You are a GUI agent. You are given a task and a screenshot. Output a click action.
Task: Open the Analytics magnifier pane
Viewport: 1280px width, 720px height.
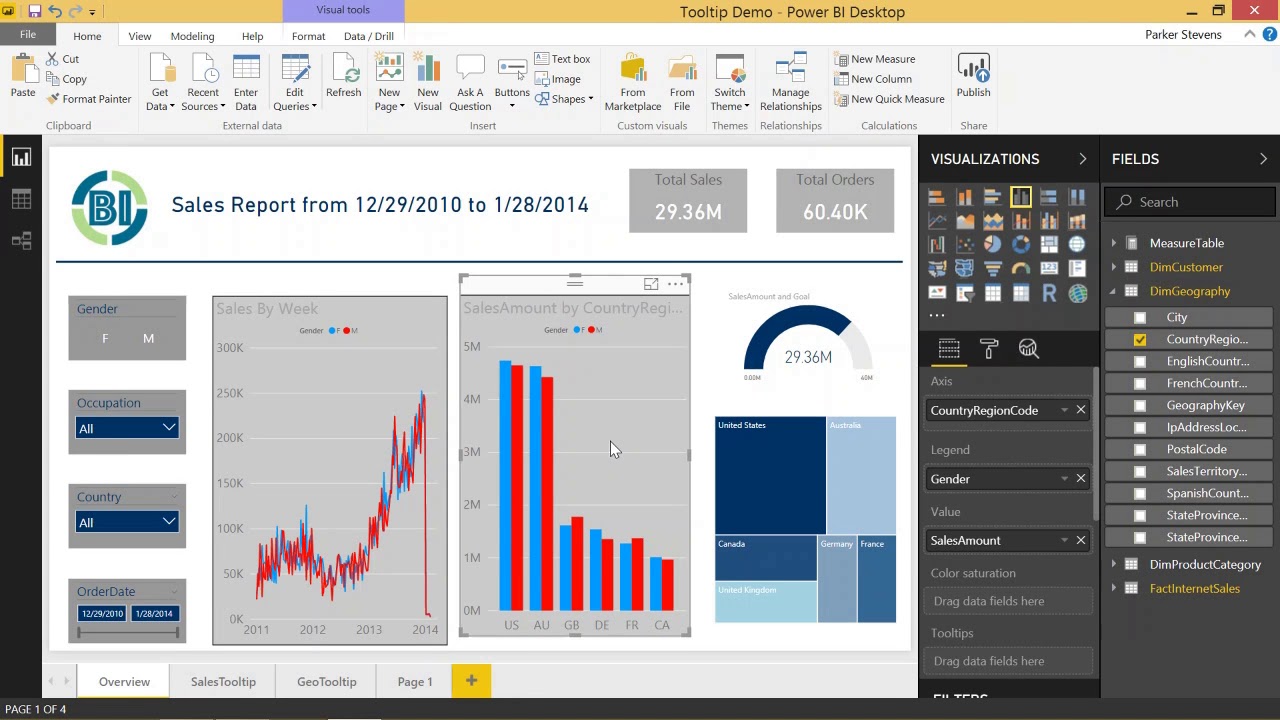click(1028, 348)
